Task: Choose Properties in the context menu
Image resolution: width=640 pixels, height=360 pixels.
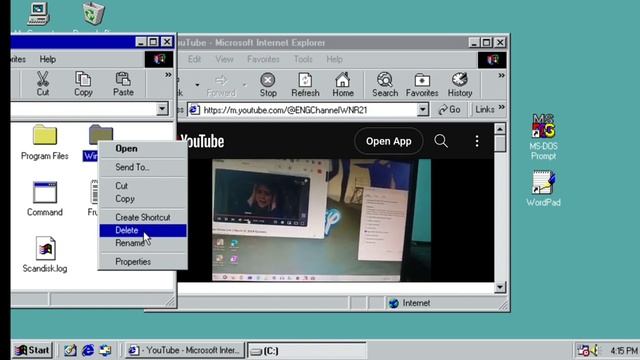Action: tap(143, 262)
